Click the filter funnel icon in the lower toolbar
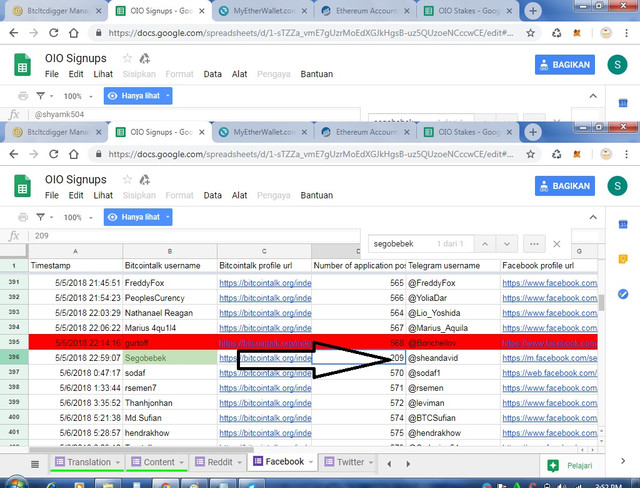 click(x=40, y=217)
